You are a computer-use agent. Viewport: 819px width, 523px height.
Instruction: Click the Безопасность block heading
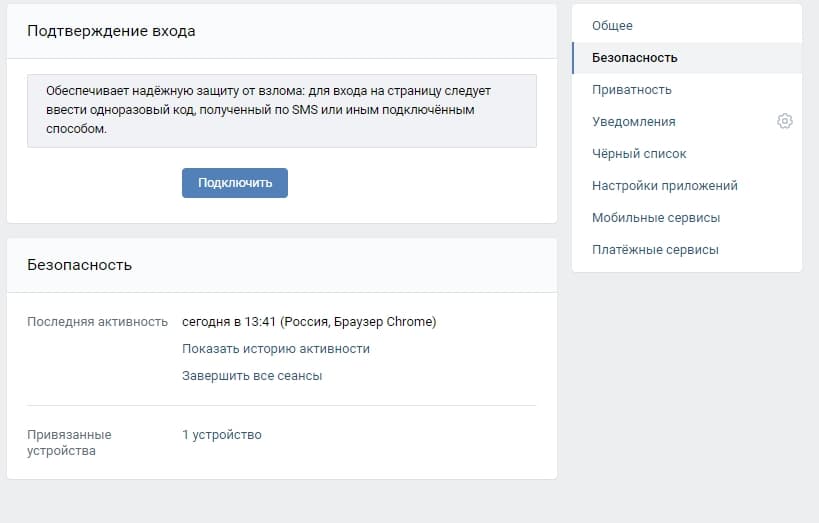tap(79, 265)
